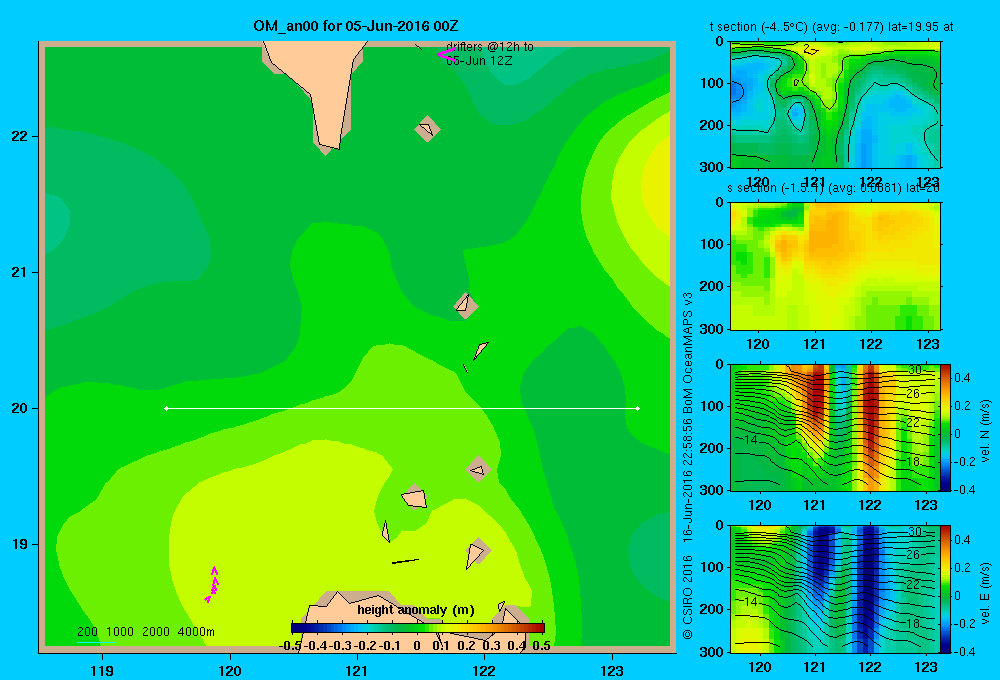Click the vel. E colorbar
Image resolution: width=1000 pixels, height=680 pixels.
point(945,589)
